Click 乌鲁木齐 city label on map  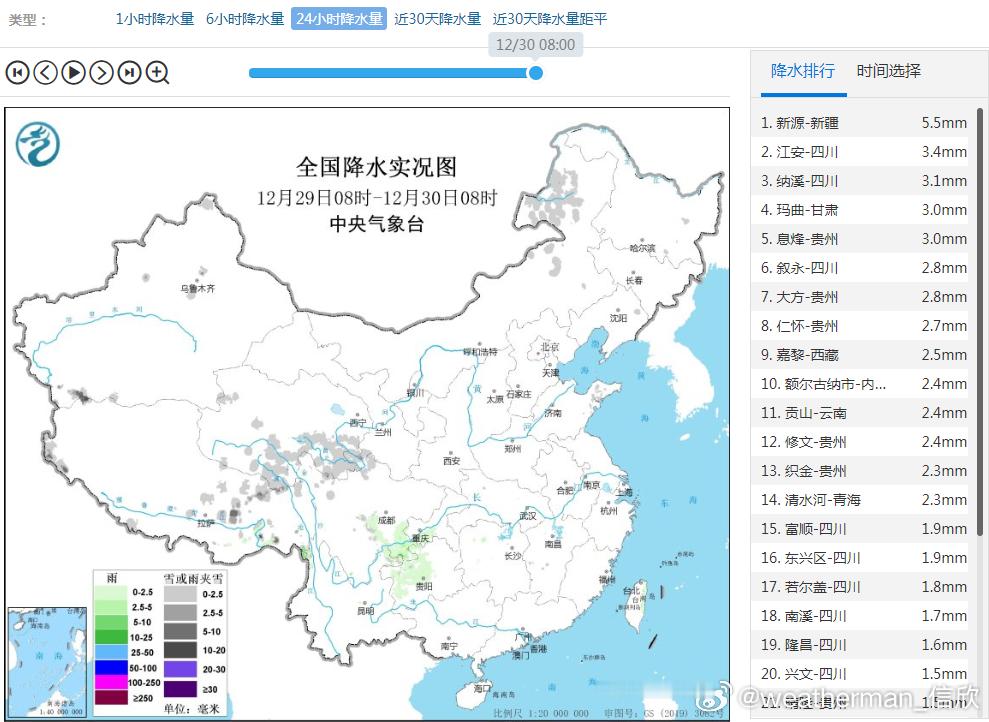(197, 289)
